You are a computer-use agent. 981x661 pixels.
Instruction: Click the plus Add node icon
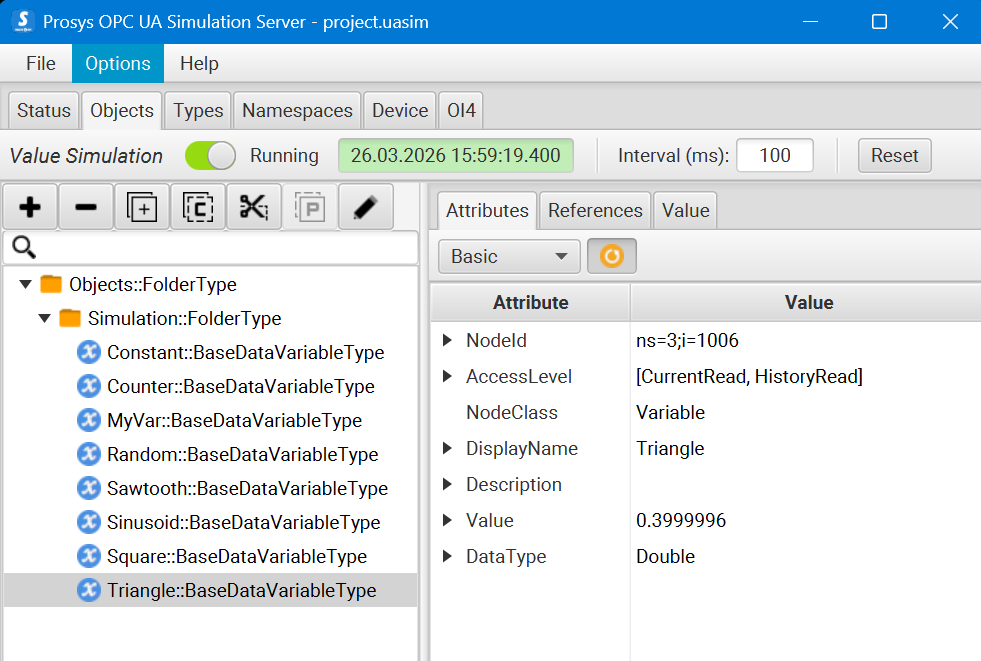click(x=30, y=207)
